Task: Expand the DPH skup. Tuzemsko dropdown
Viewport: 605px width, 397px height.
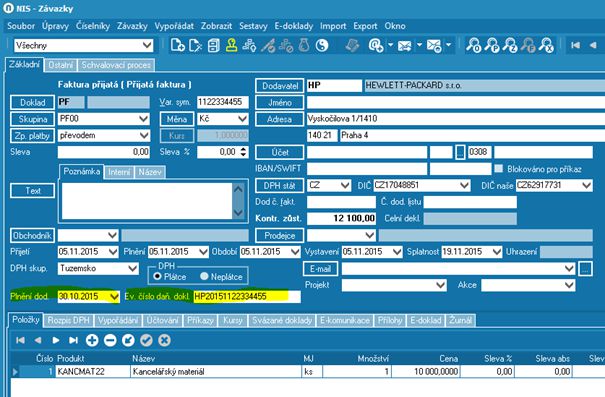Action: click(x=133, y=268)
